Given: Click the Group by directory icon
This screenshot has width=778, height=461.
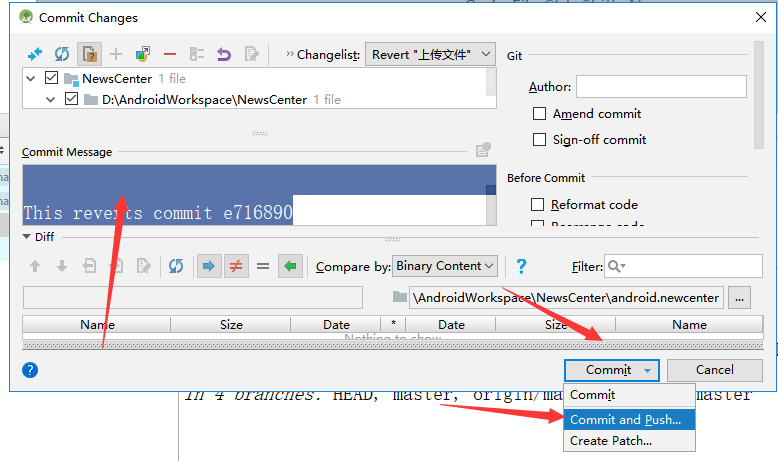Looking at the screenshot, I should (197, 54).
